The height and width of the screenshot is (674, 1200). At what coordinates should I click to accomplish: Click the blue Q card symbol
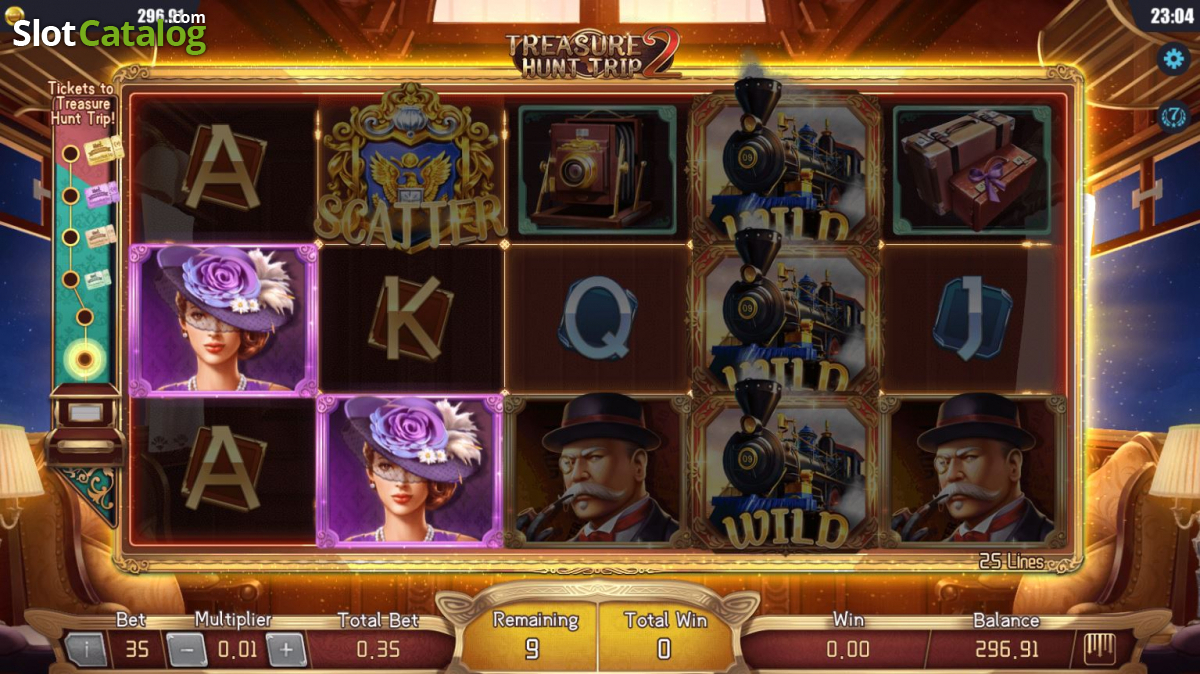coord(598,318)
